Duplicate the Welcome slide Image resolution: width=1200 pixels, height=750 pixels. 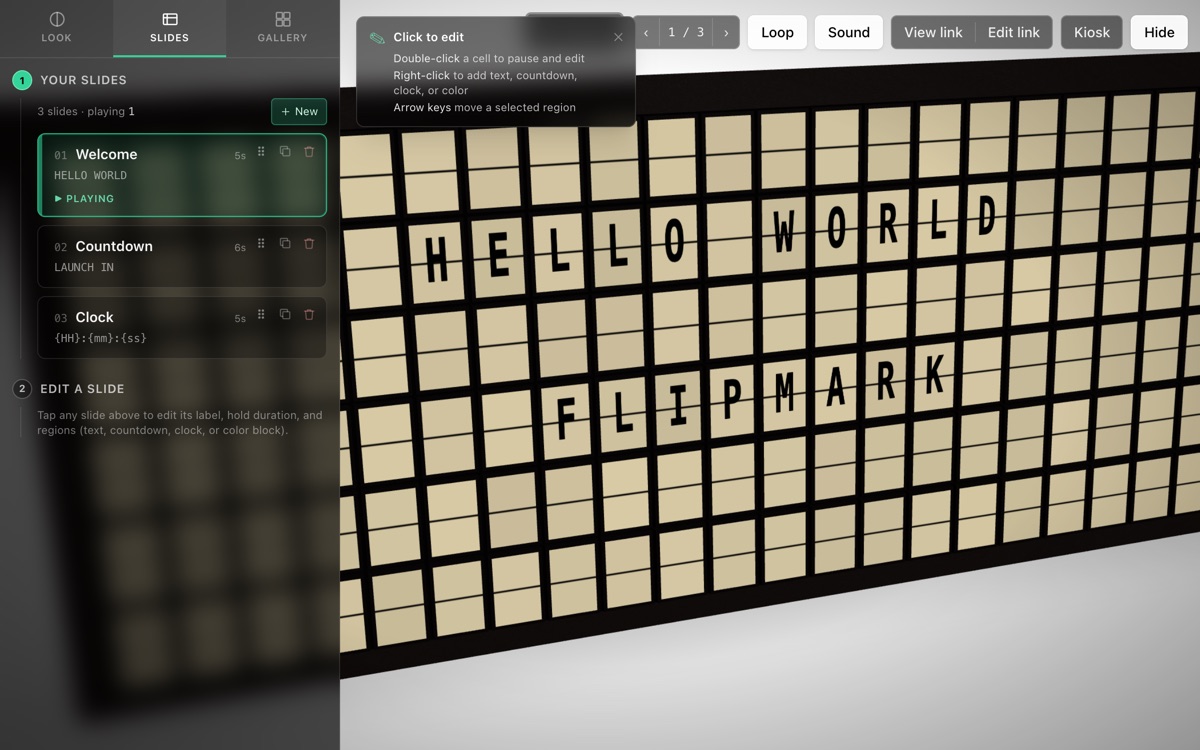[285, 152]
